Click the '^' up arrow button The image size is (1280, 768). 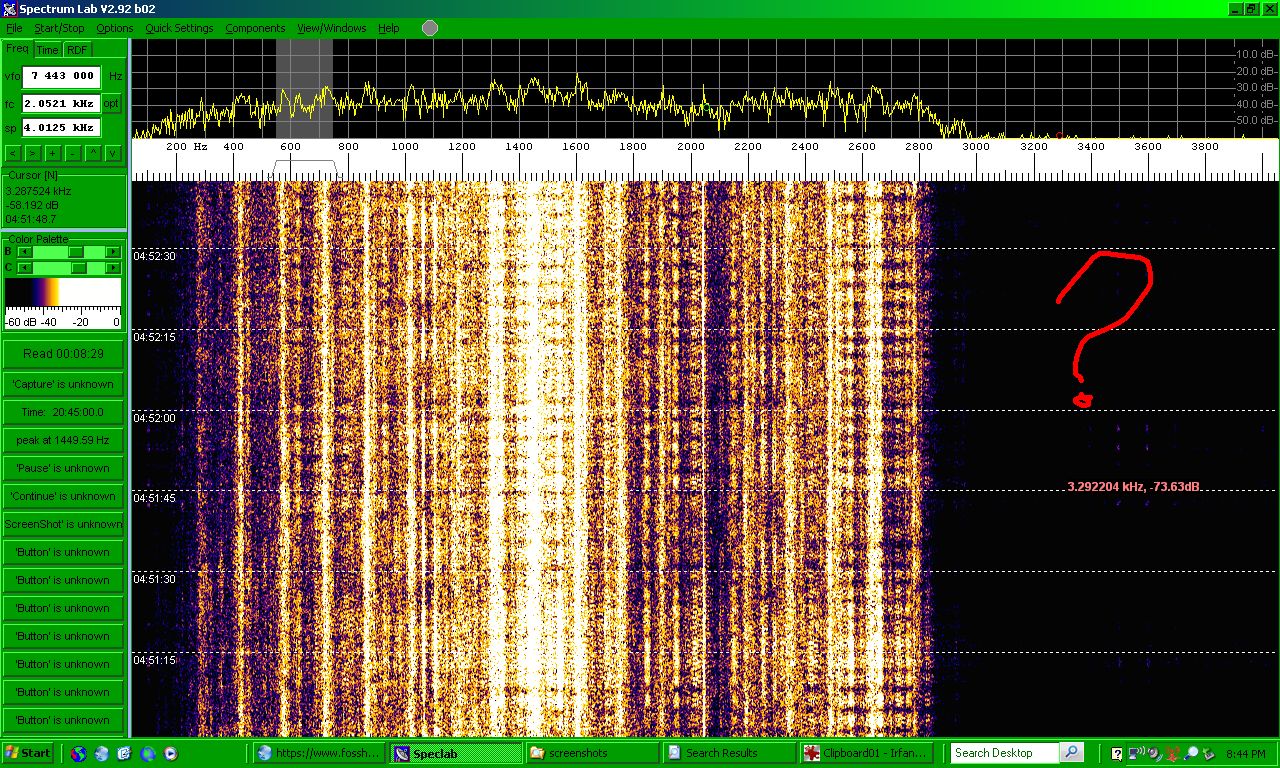tap(93, 153)
